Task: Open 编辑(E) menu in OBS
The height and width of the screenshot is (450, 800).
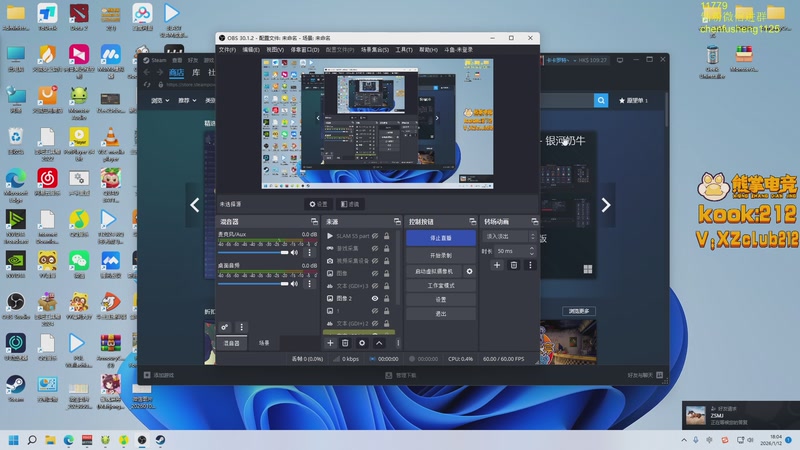Action: coord(251,50)
